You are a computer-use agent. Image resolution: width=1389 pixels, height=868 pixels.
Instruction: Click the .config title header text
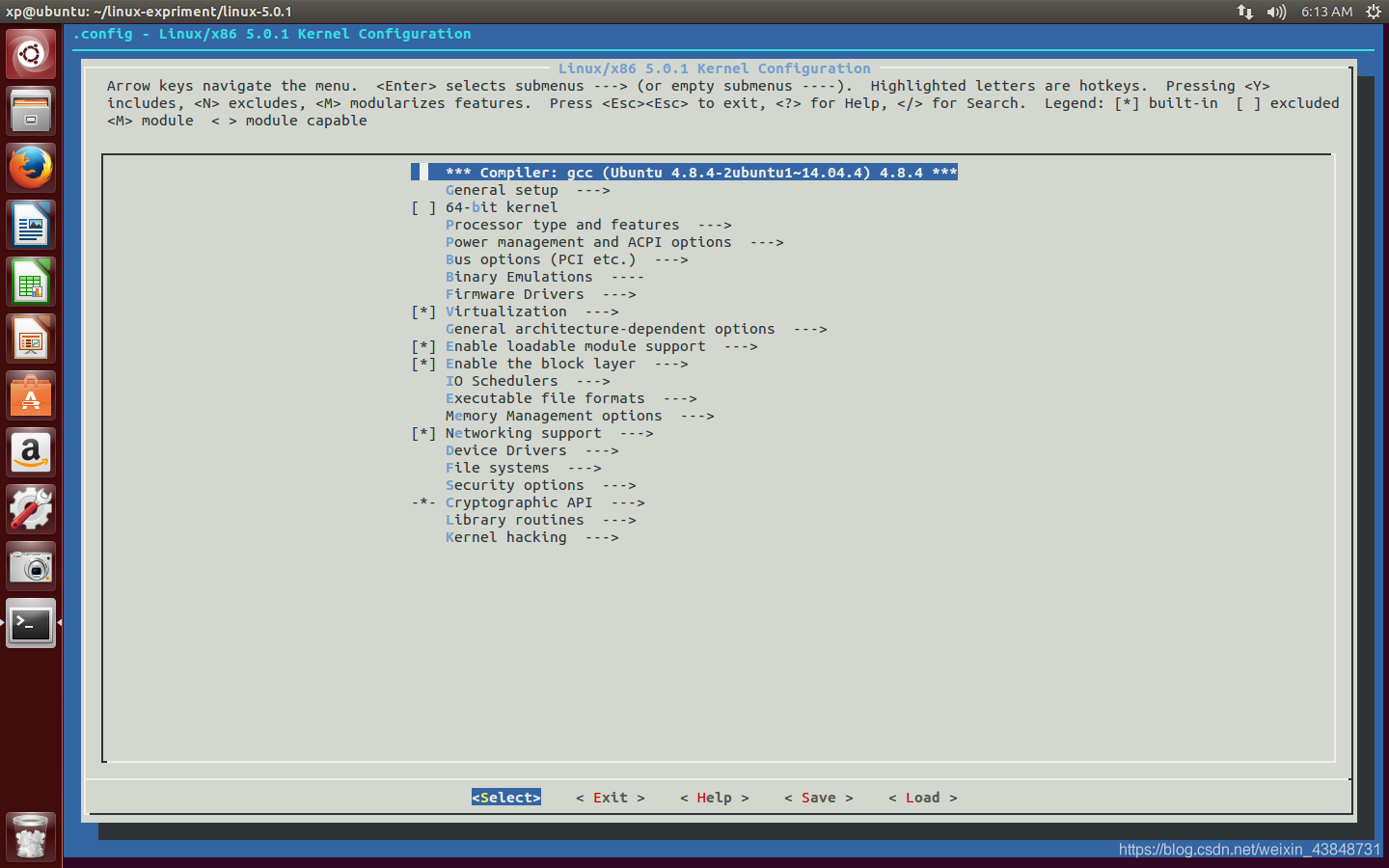[273, 34]
